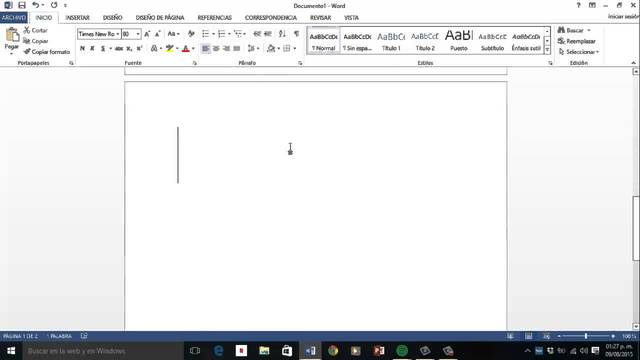
Task: Toggle strikethrough formatting
Action: [x=119, y=49]
